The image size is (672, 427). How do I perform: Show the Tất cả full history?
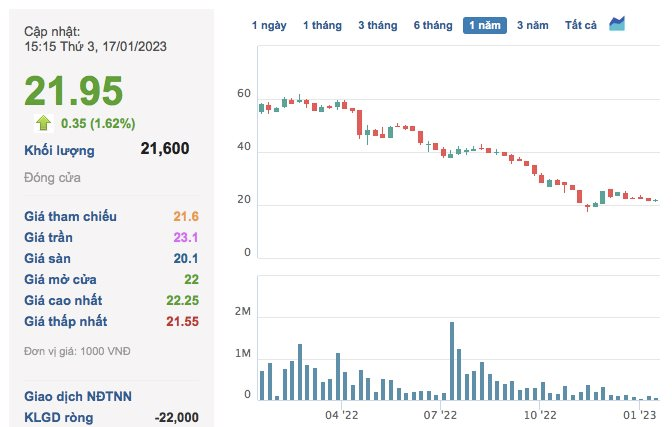pos(581,25)
